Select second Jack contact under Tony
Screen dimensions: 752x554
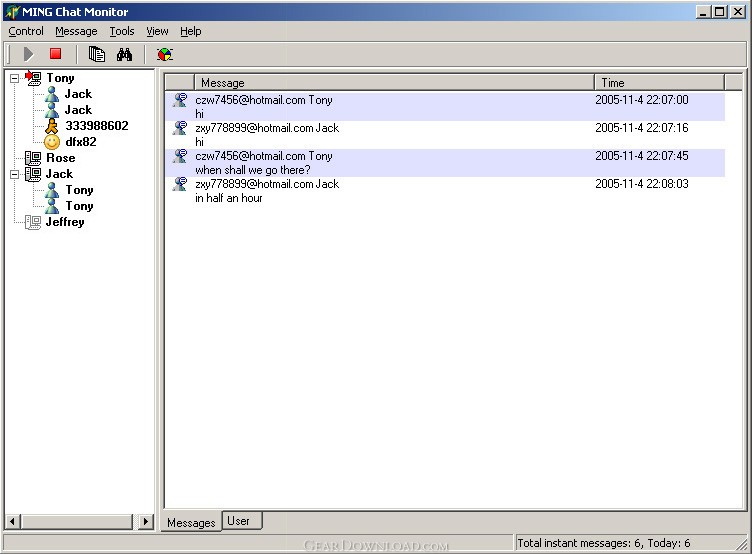tap(78, 110)
